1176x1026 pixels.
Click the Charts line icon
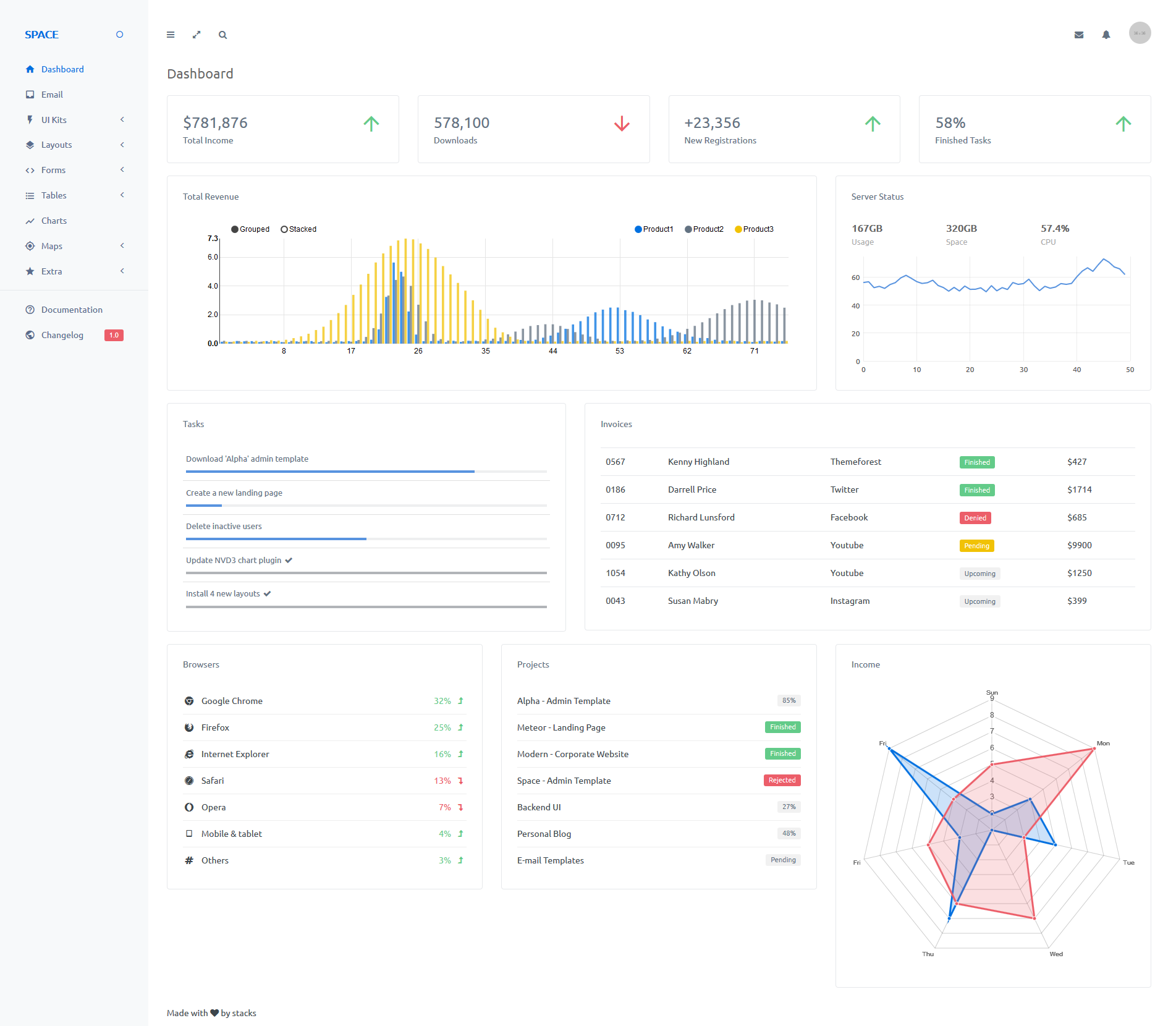pyautogui.click(x=30, y=221)
